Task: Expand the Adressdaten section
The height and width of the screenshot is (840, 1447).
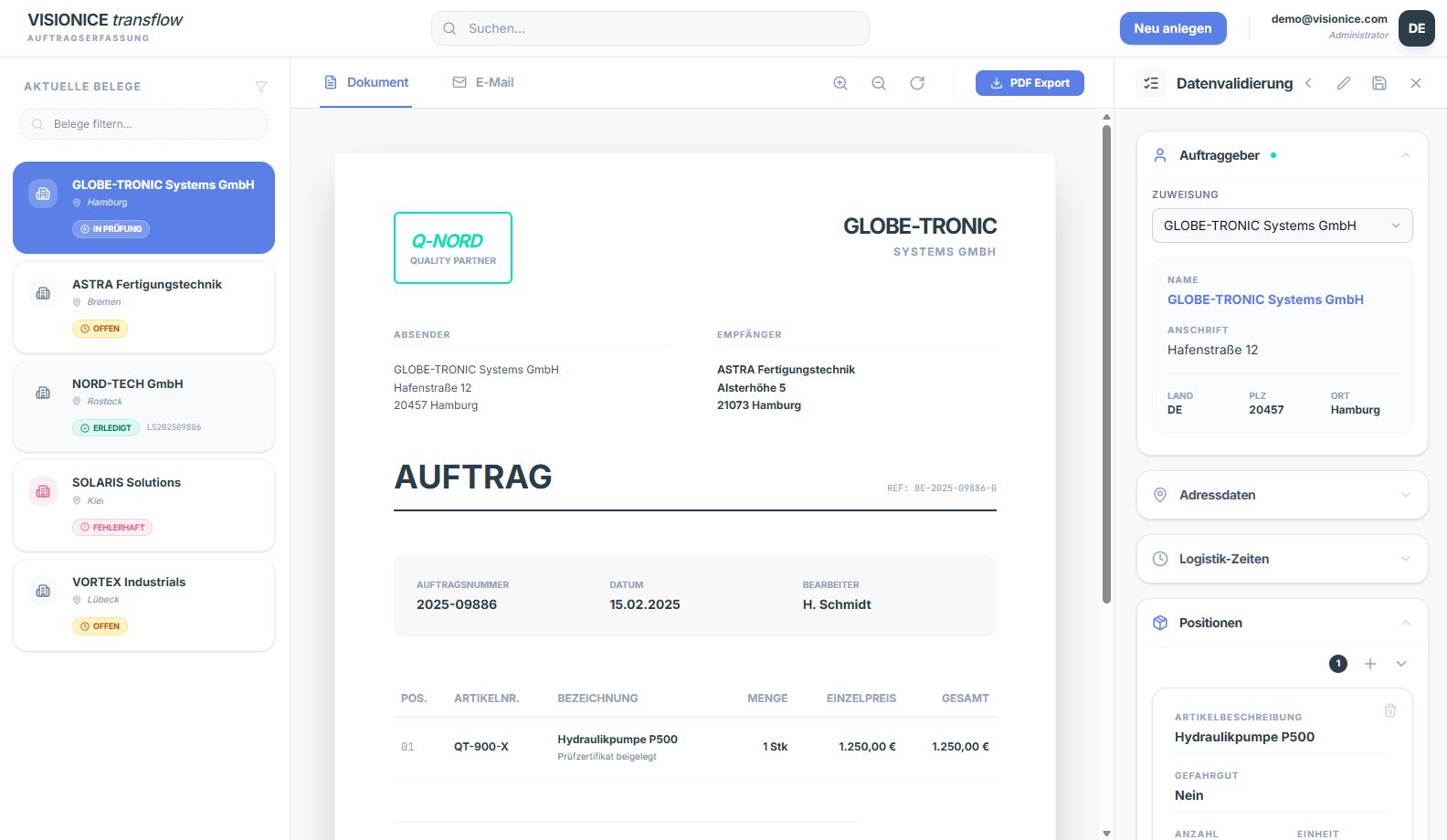Action: coord(1282,495)
